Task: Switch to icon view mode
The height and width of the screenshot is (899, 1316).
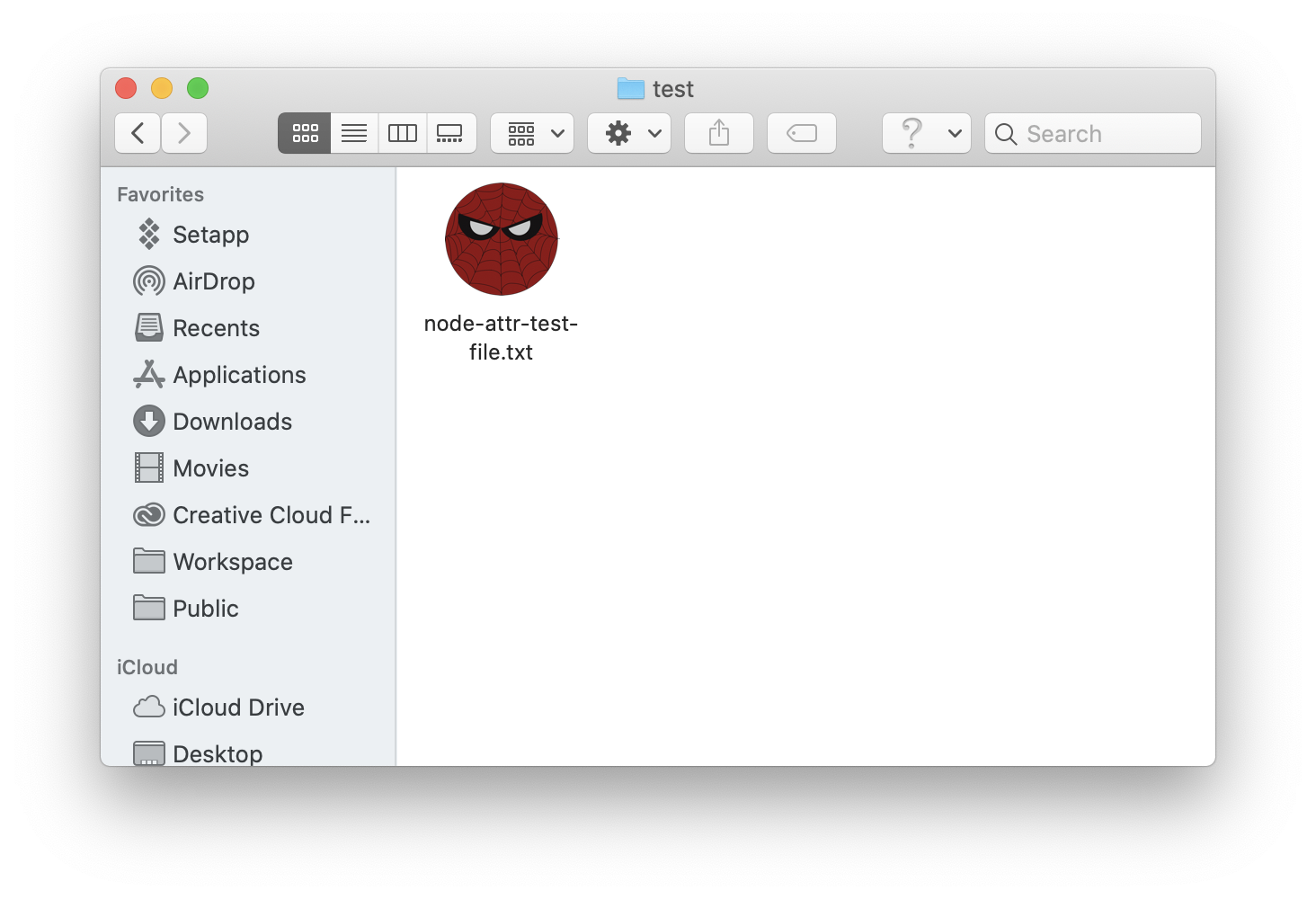Action: [305, 134]
